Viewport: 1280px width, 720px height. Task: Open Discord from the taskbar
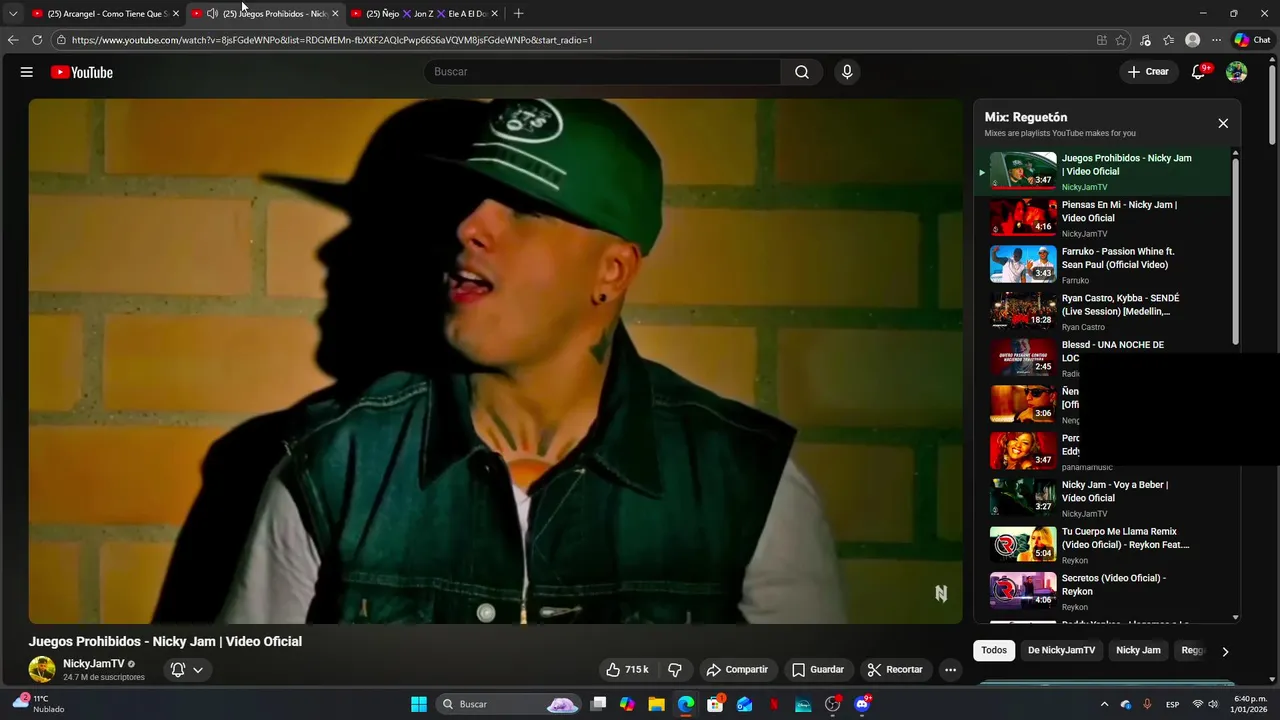pos(862,704)
